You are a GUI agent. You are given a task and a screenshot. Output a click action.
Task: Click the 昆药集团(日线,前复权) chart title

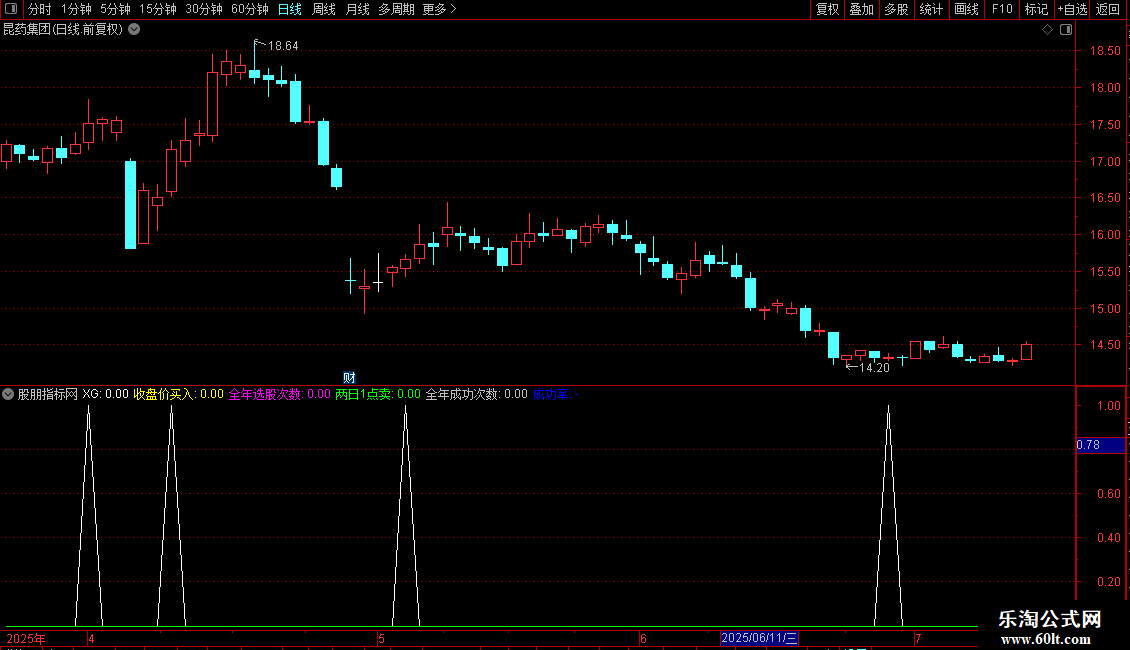click(x=63, y=30)
